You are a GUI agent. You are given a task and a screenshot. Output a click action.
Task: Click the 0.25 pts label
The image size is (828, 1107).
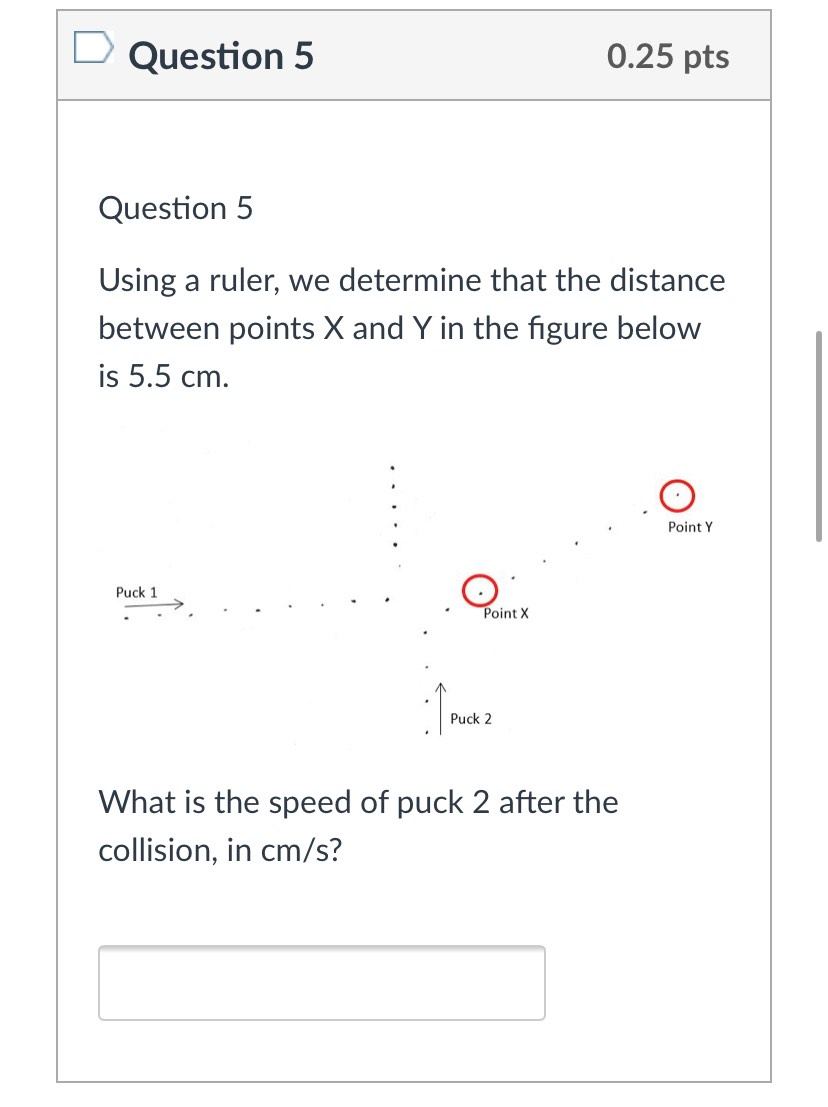pyautogui.click(x=667, y=56)
